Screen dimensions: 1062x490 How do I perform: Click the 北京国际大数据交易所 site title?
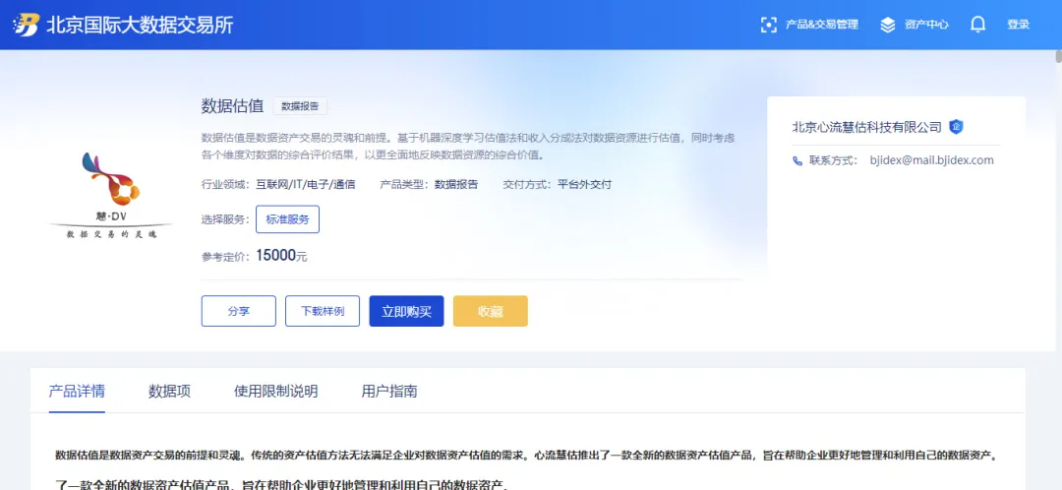[140, 25]
